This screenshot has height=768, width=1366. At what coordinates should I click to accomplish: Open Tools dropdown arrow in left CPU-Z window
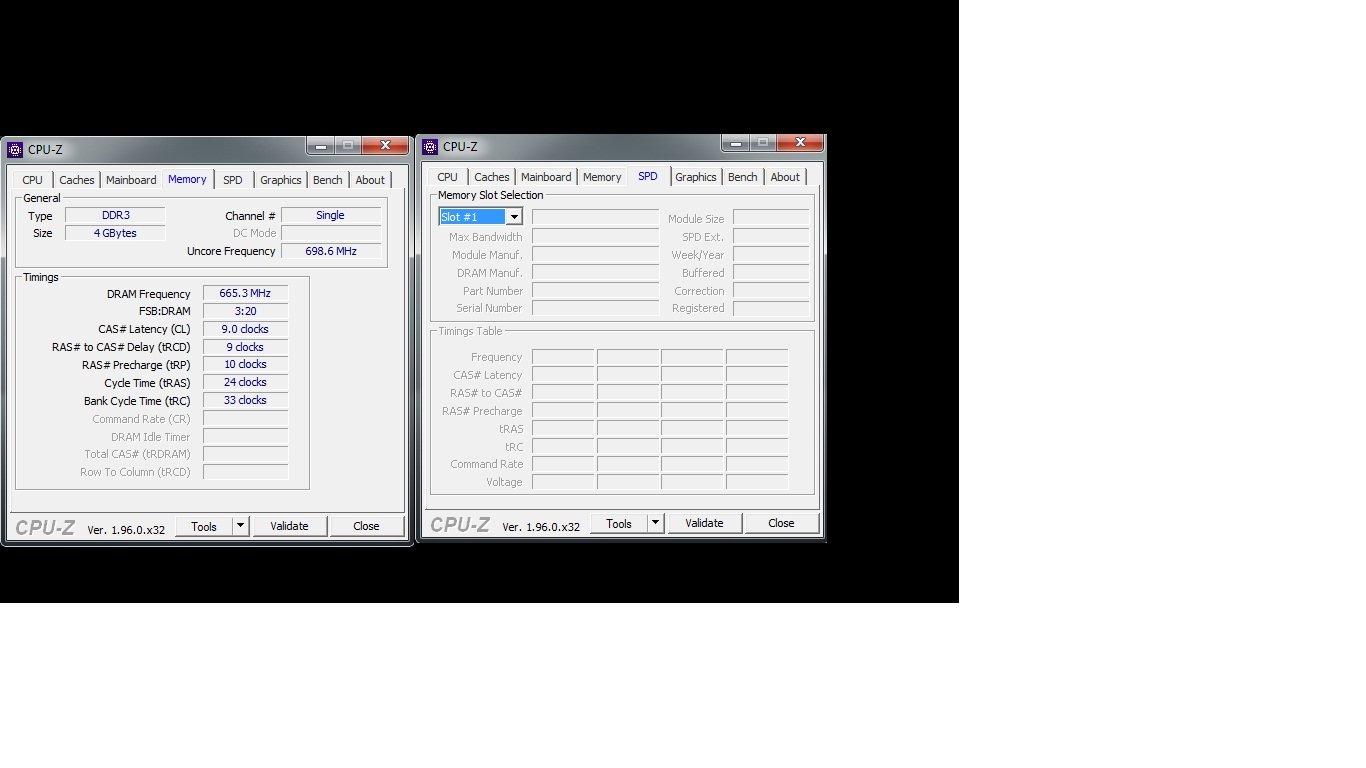240,526
